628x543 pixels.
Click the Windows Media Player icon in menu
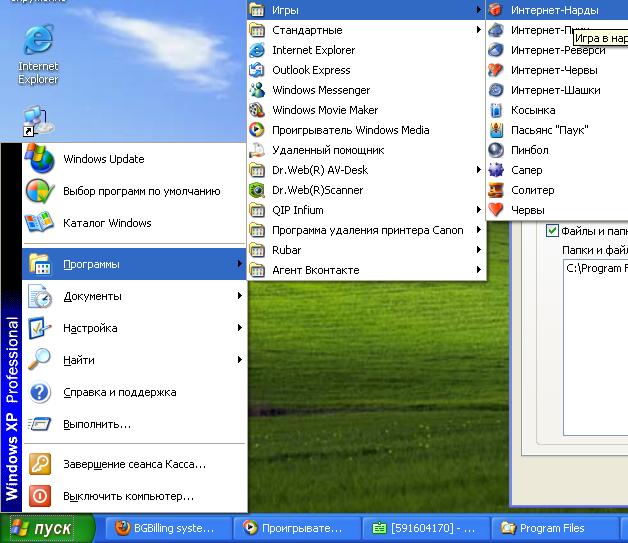pyautogui.click(x=257, y=130)
